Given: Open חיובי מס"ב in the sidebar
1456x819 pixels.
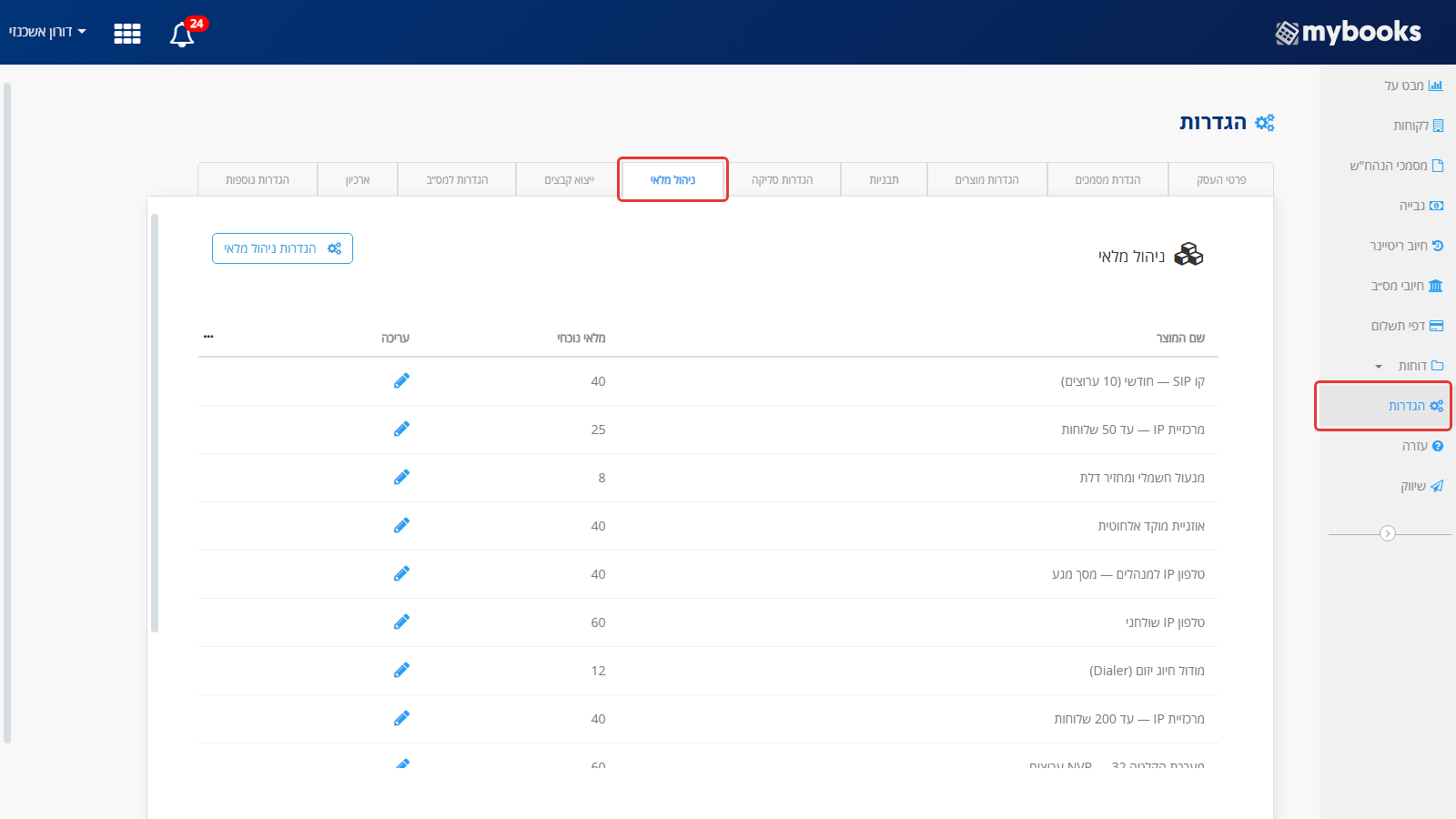Looking at the screenshot, I should tap(1407, 286).
